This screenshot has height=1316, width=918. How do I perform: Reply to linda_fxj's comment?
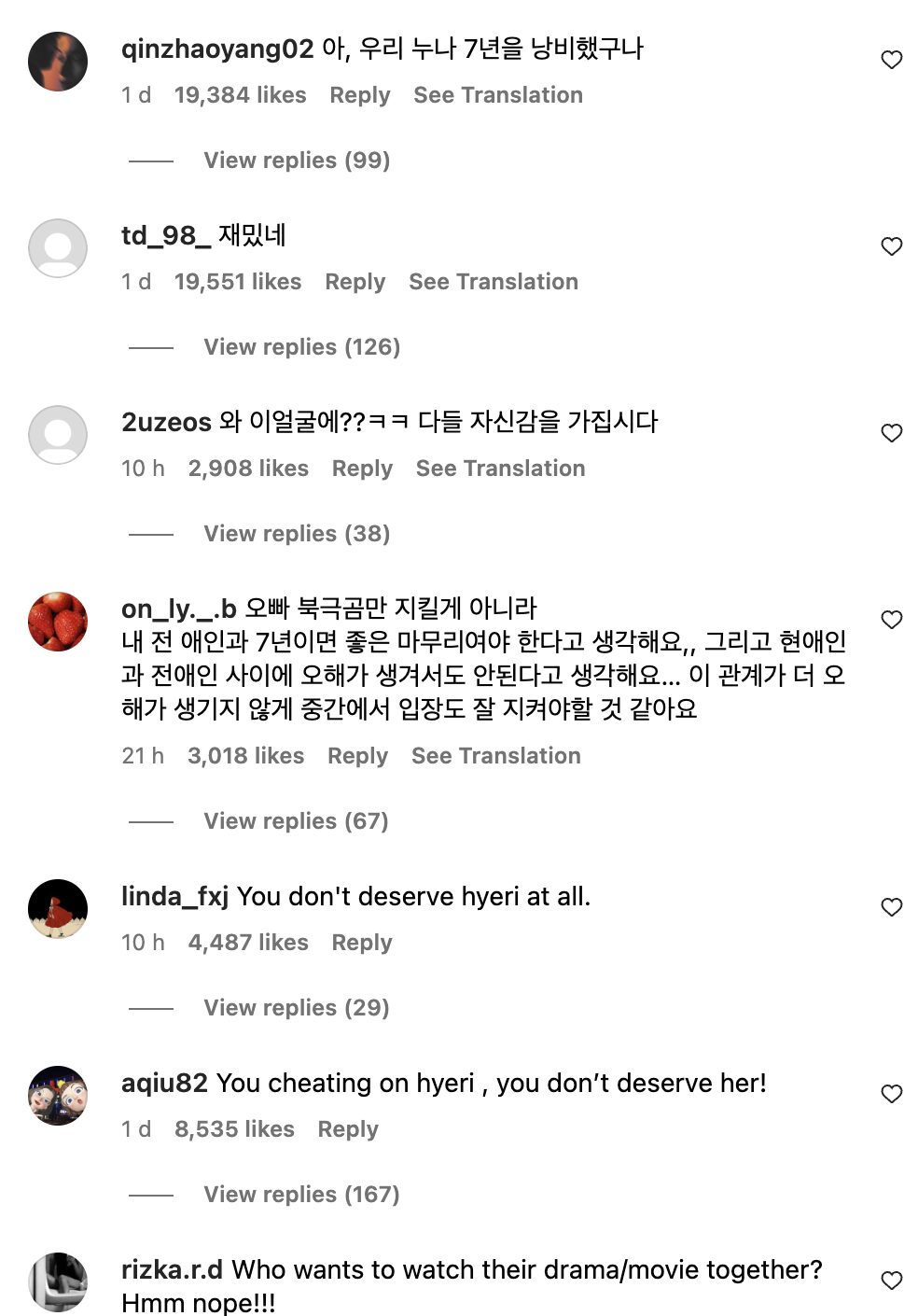362,943
